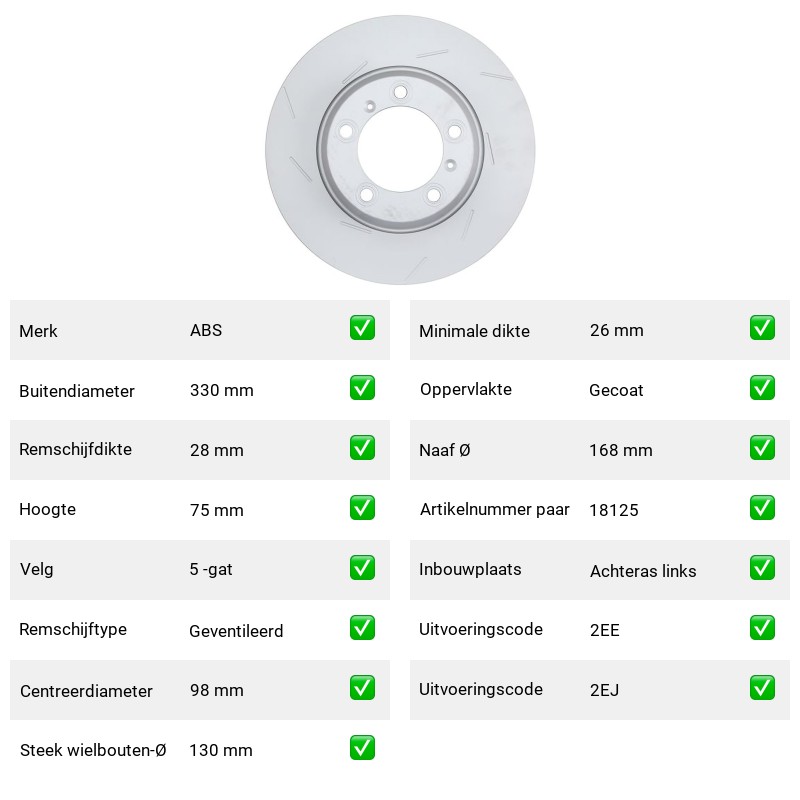The image size is (800, 800).
Task: Click the checkmark for Uitvoeringscode 2EJ
Action: tap(762, 688)
